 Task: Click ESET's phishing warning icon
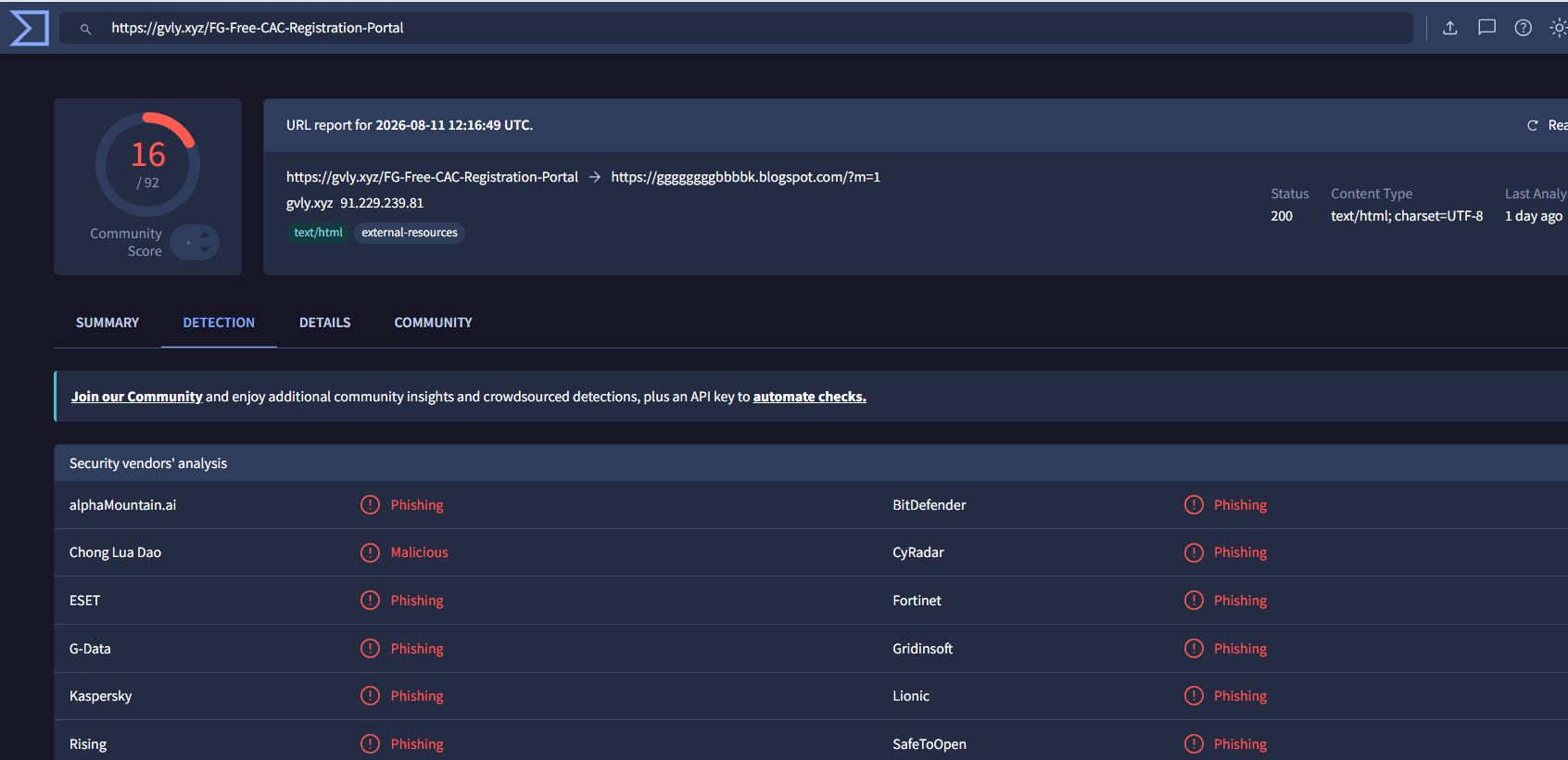tap(370, 601)
